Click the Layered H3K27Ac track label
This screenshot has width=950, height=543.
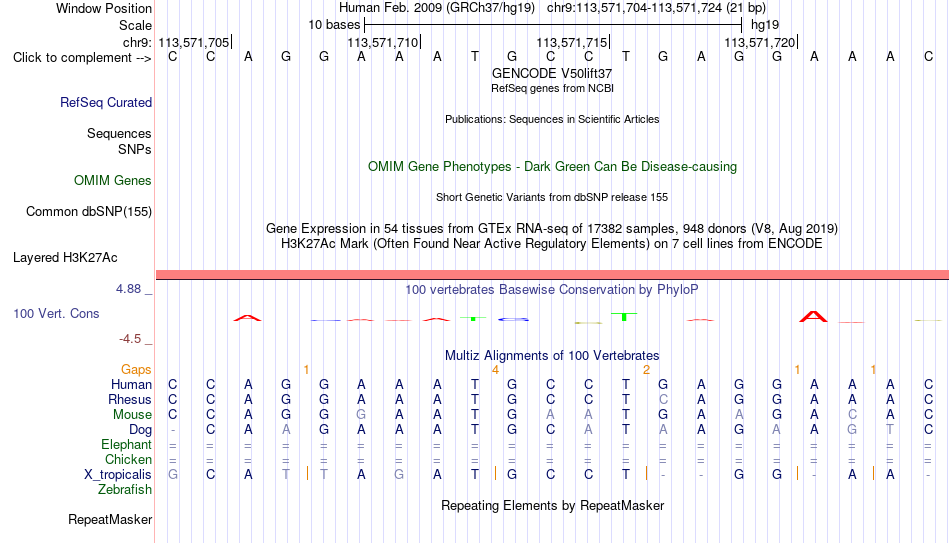pos(65,258)
